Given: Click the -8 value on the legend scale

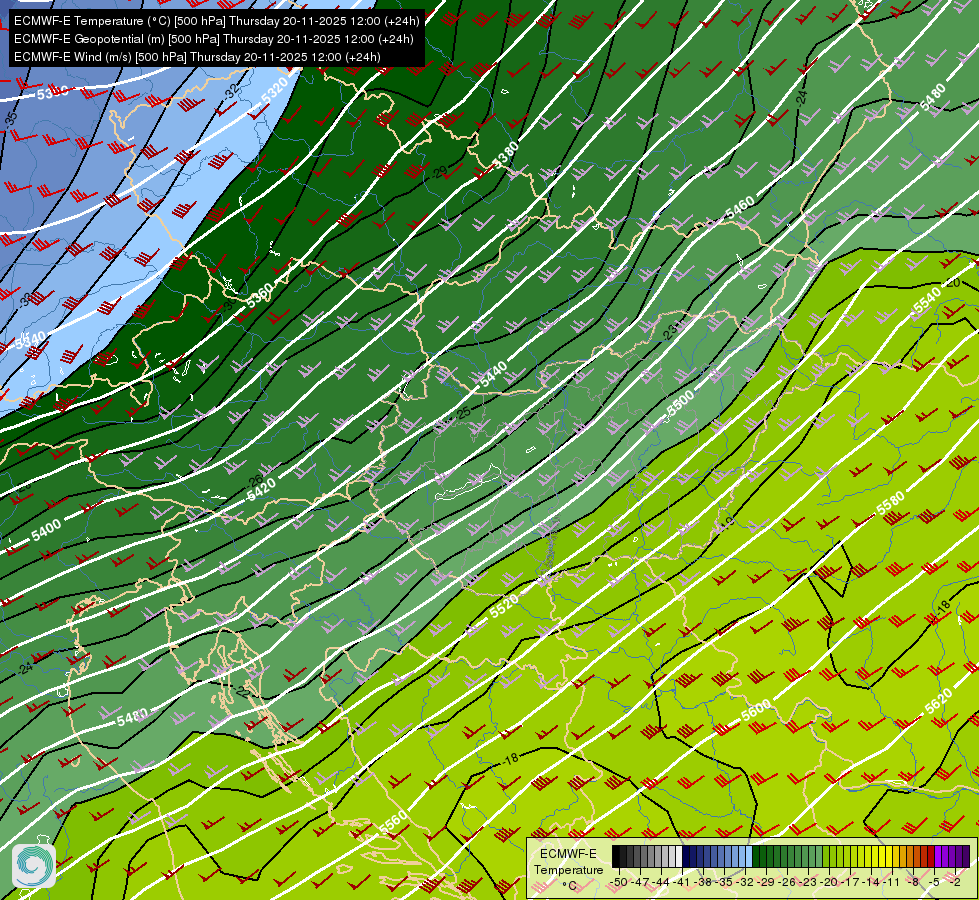Looking at the screenshot, I should [913, 882].
